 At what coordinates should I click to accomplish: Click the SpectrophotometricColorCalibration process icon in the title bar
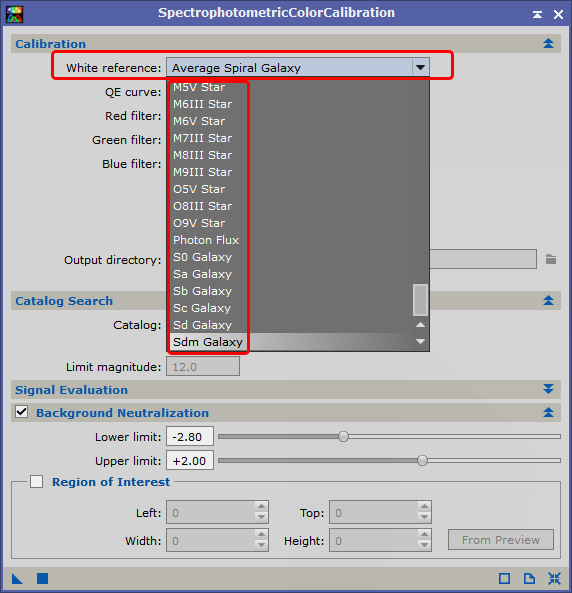click(14, 14)
